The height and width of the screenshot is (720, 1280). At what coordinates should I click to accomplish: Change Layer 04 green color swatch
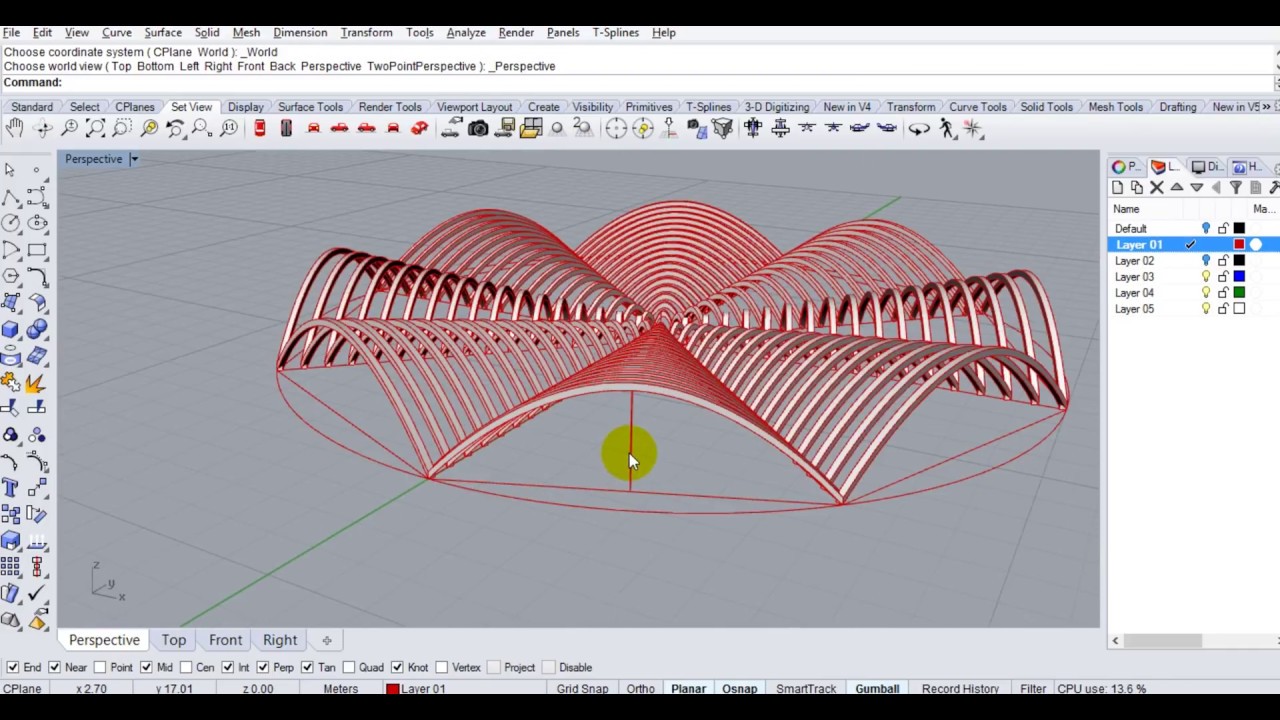[1239, 293]
